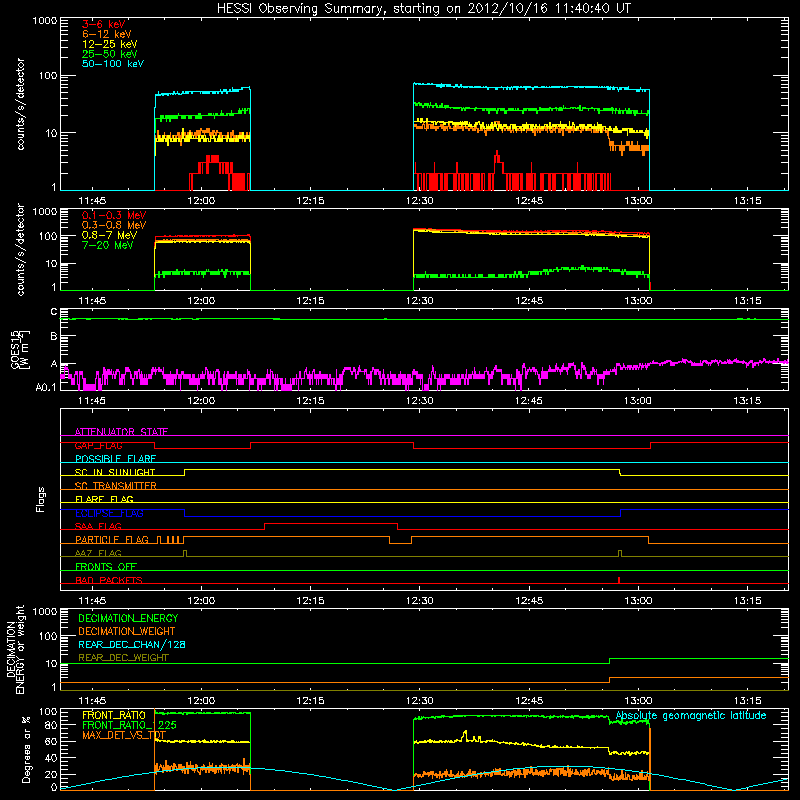Select the ECLIPSE_FLAG label

click(x=109, y=513)
